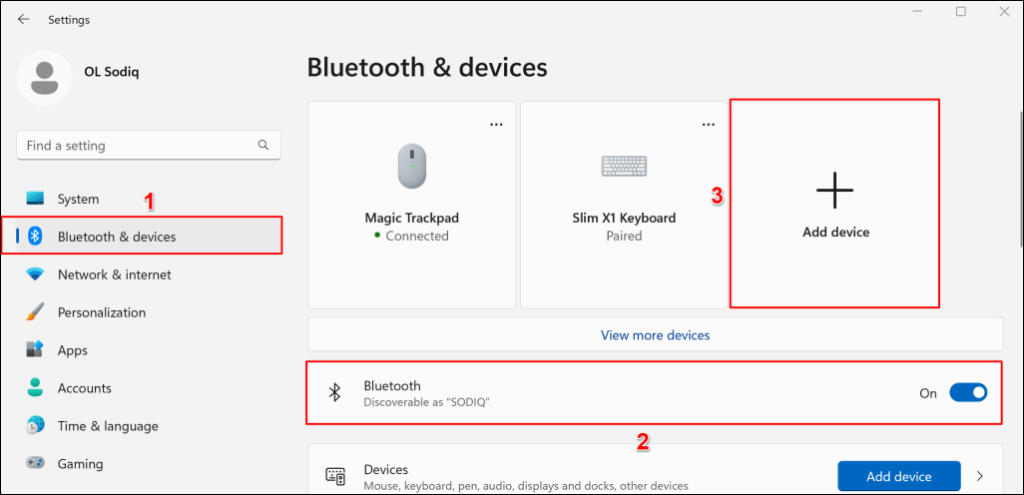Click the back arrow in Settings header
This screenshot has height=495, width=1024.
pos(23,19)
